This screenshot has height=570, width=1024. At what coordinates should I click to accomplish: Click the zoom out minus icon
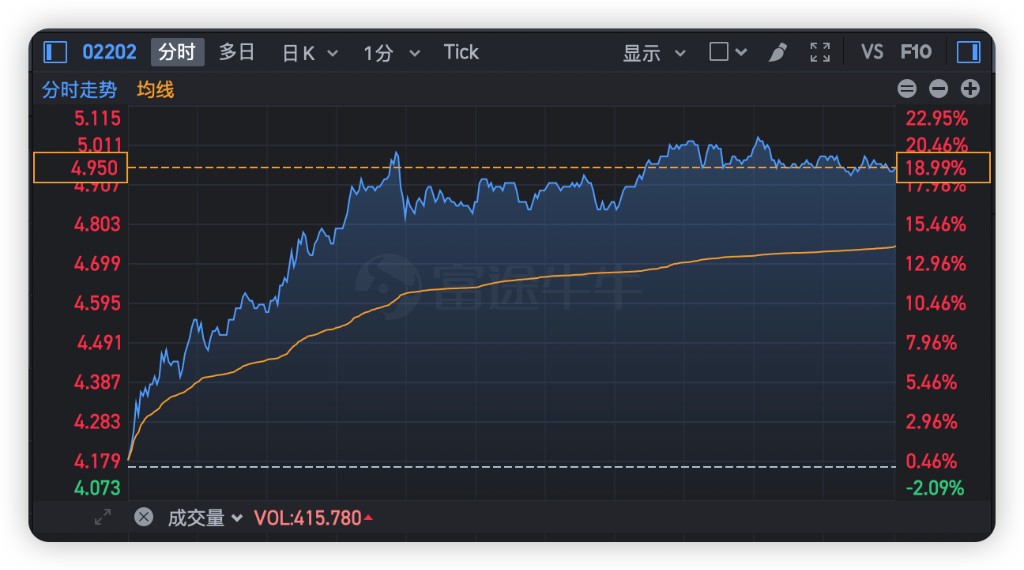[938, 89]
